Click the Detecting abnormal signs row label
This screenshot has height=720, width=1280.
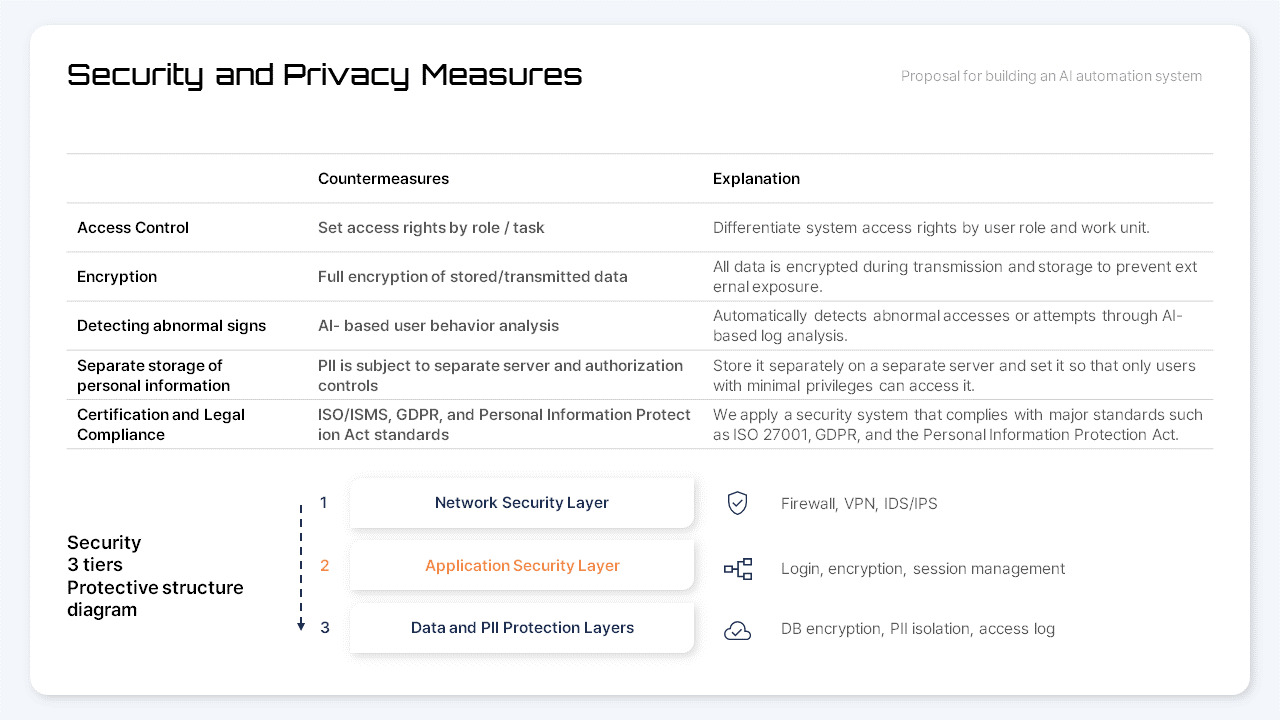(172, 326)
